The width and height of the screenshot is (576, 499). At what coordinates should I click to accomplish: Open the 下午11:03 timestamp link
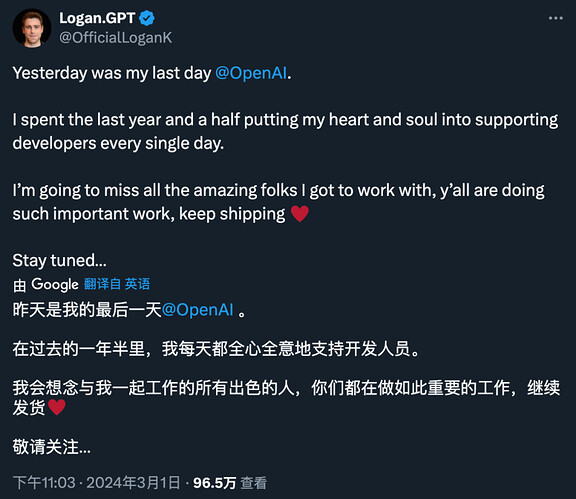44,483
